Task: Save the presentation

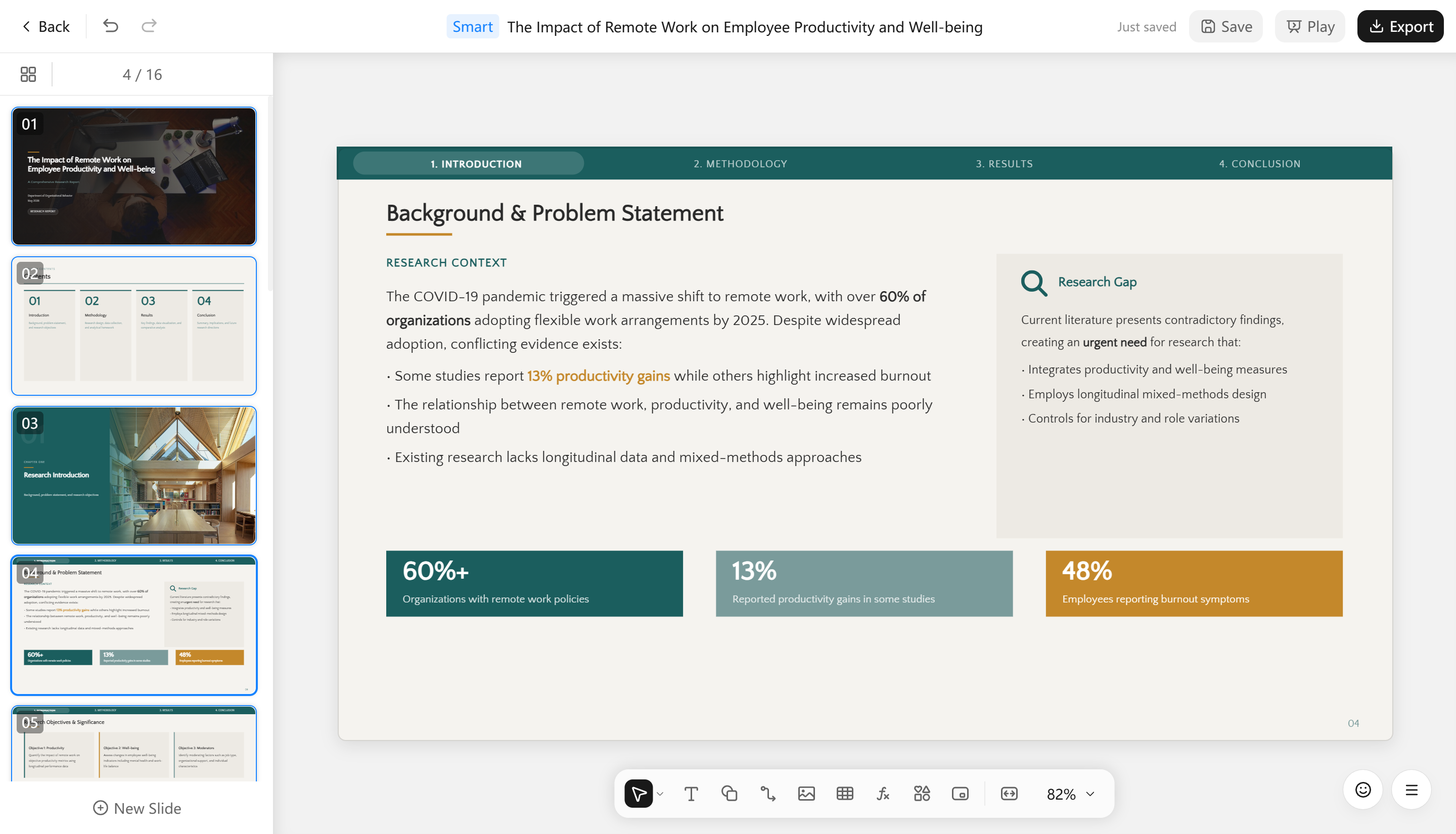Action: click(1226, 26)
